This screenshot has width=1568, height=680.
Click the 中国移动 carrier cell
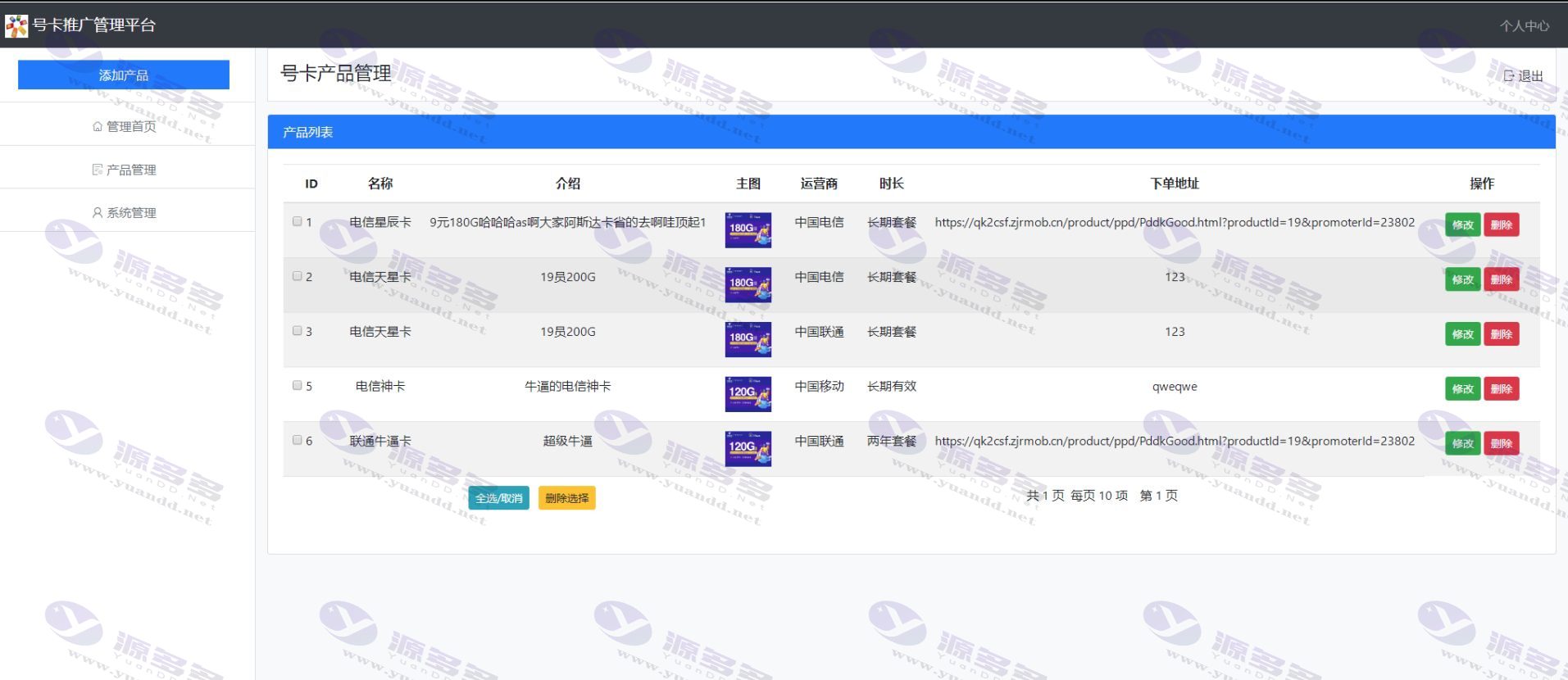coord(819,386)
